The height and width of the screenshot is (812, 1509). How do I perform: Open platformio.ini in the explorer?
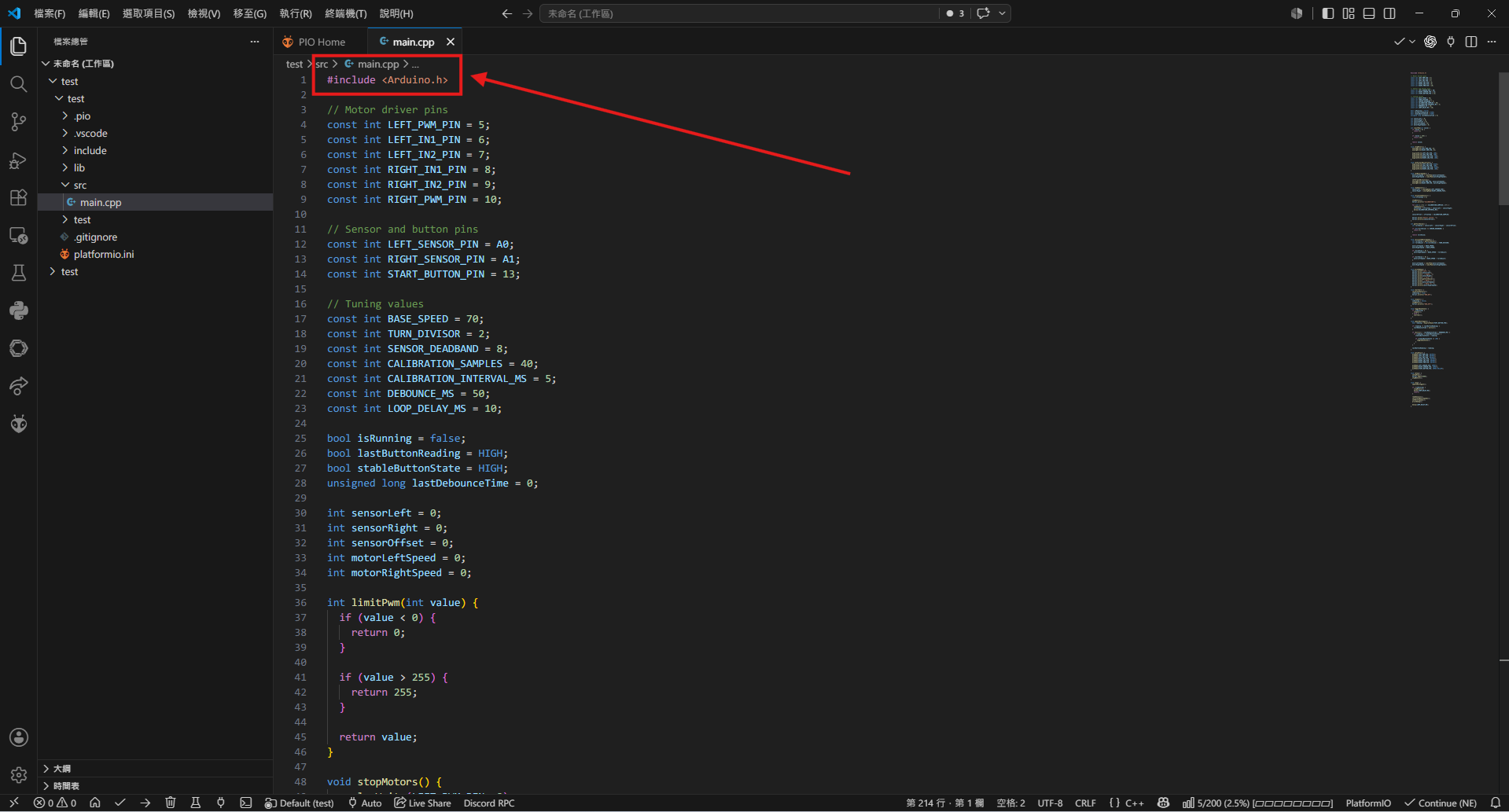point(104,254)
